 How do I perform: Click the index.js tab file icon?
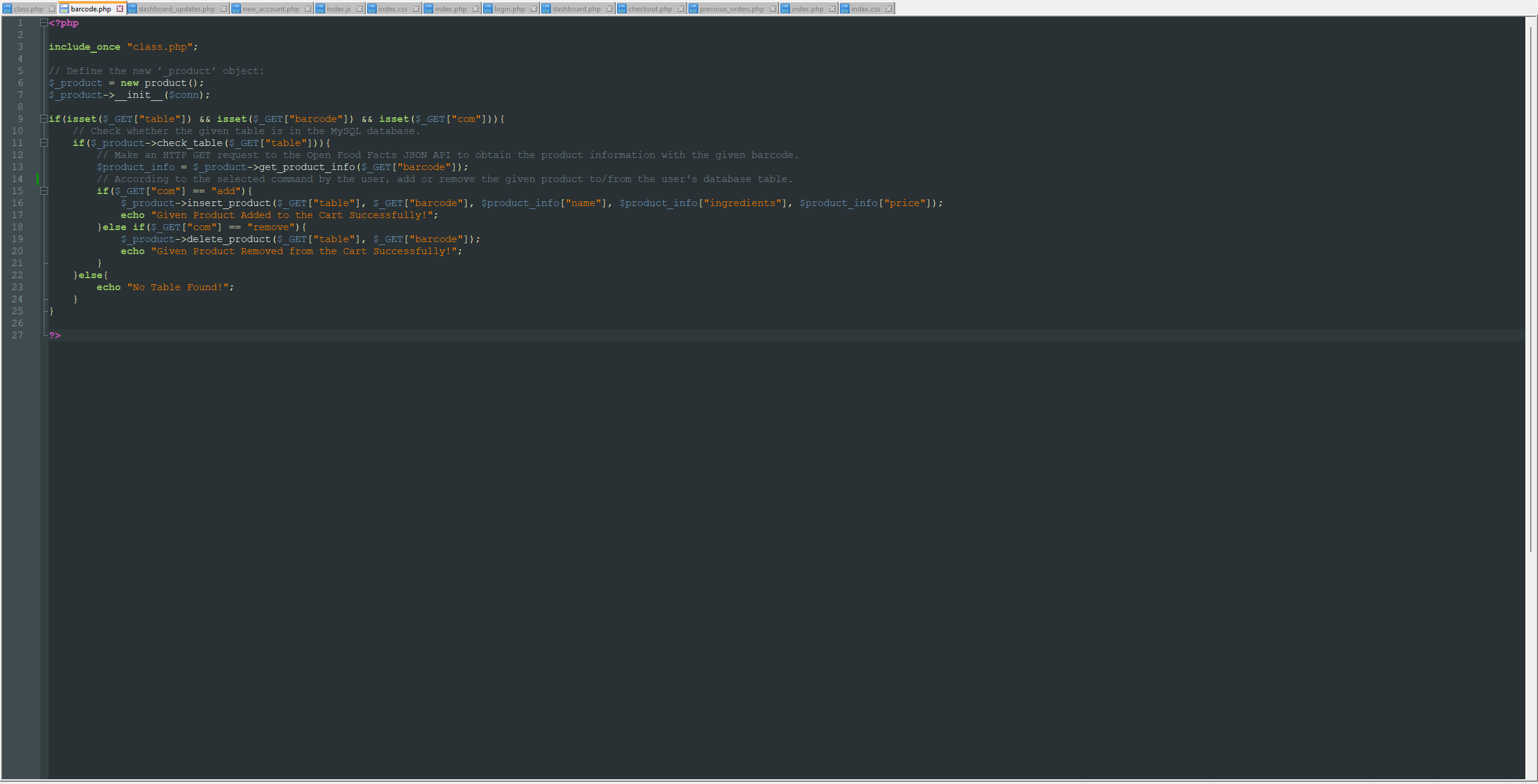coord(320,8)
